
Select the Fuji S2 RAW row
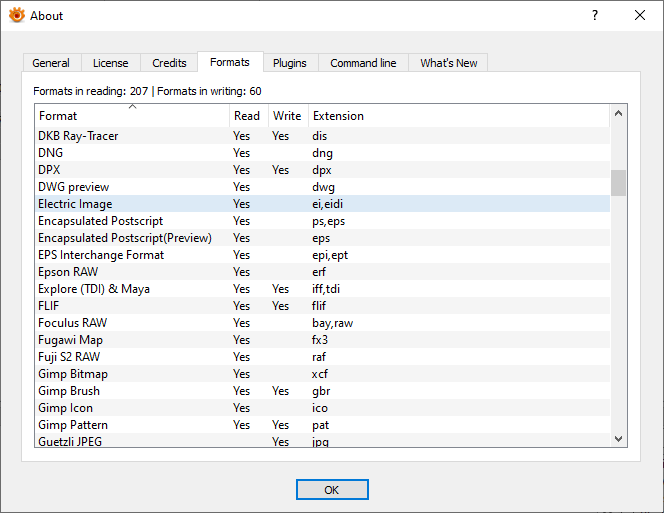pos(323,357)
